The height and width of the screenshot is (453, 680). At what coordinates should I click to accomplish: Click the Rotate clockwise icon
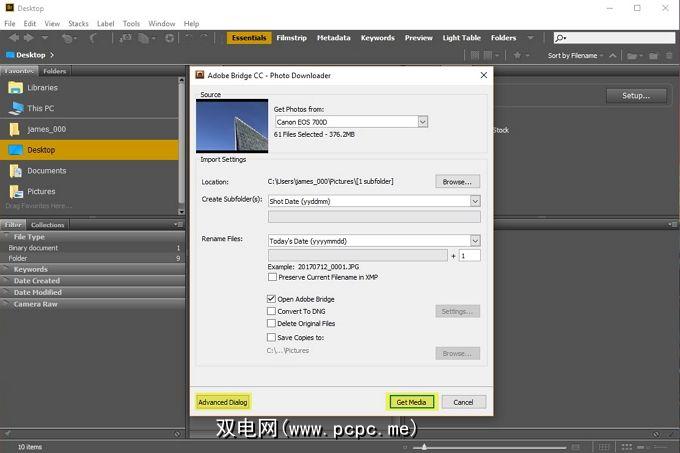204,38
